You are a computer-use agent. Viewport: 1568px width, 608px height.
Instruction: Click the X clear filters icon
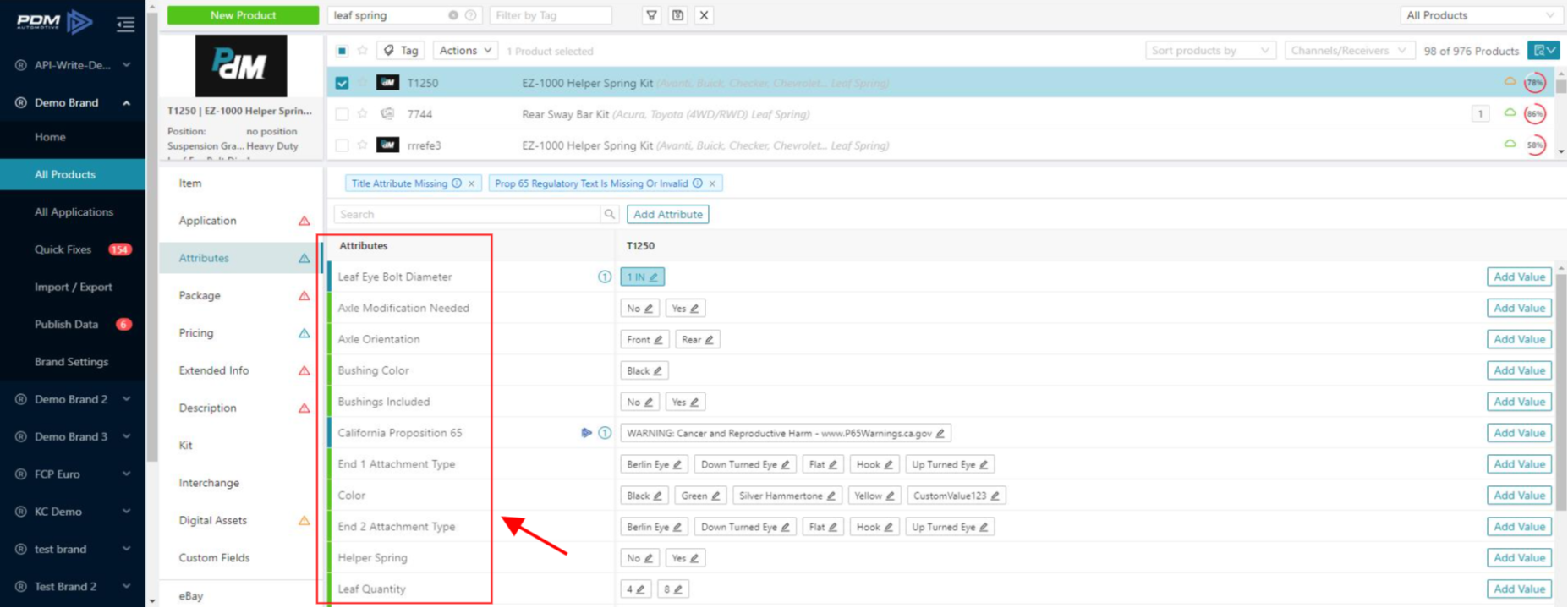704,15
